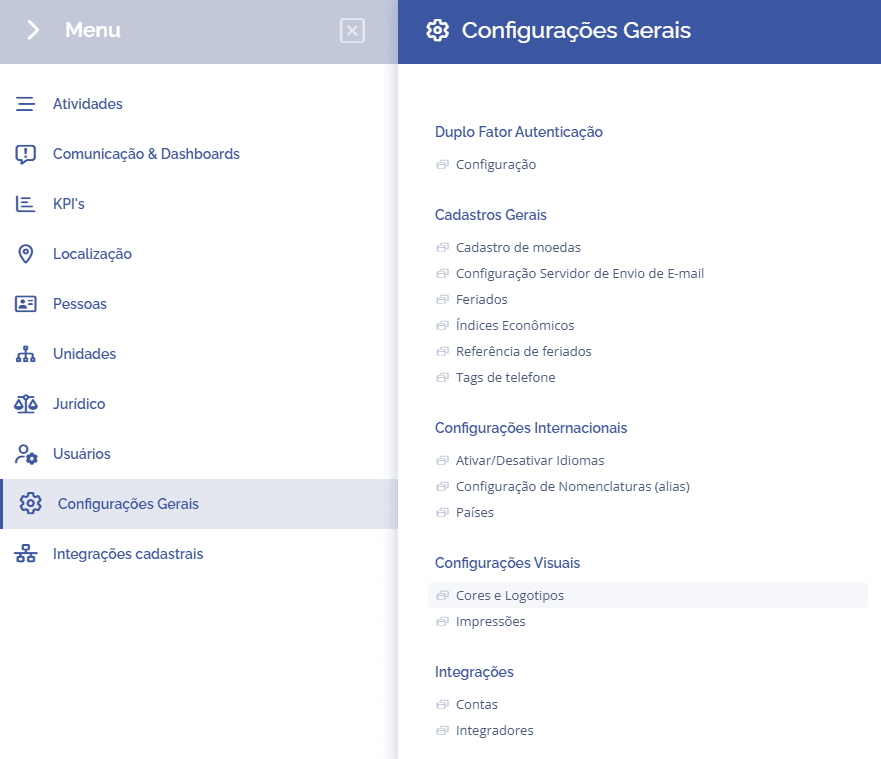881x759 pixels.
Task: Go to the KPI's menu entry
Action: [69, 204]
